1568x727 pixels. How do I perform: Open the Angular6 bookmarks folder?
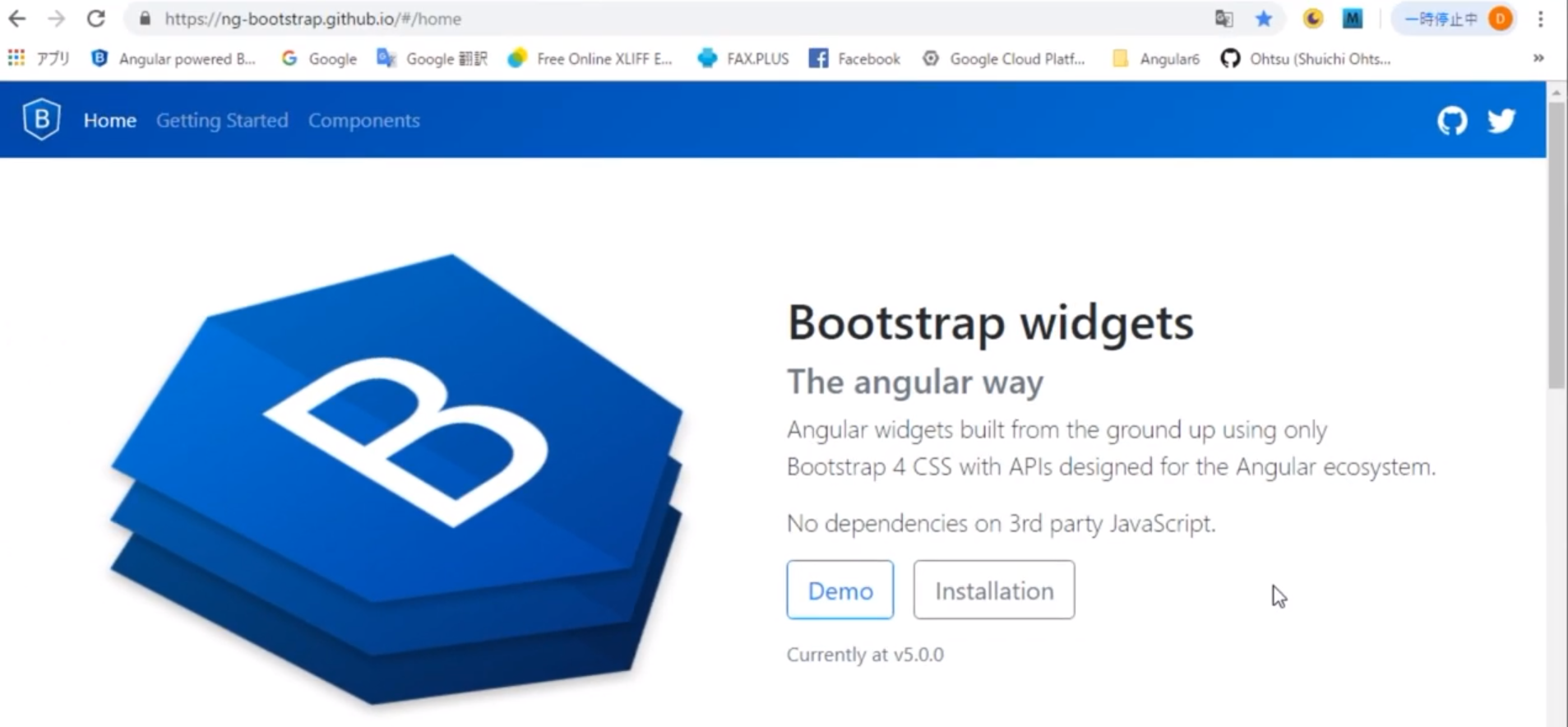click(1155, 58)
